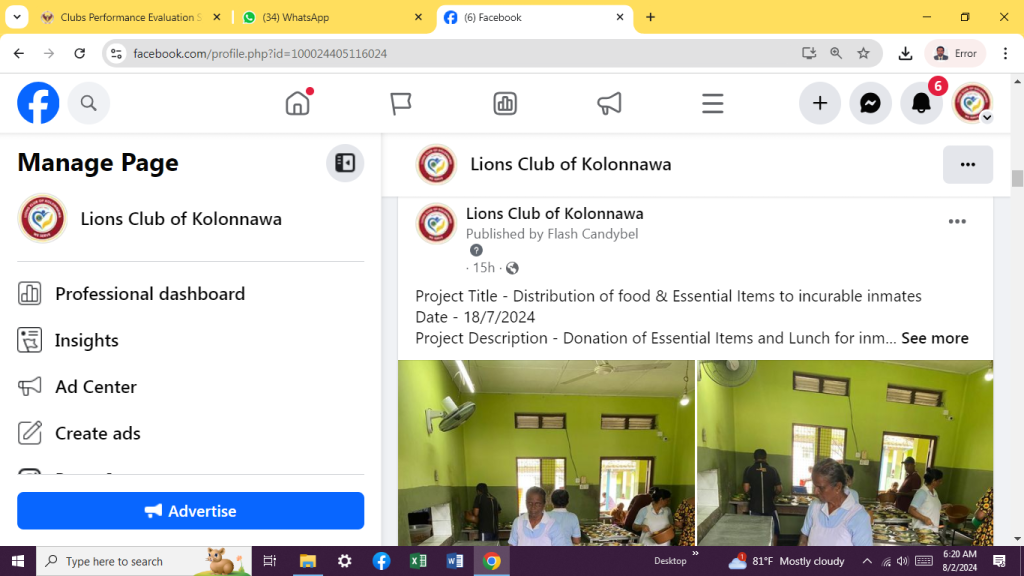Screen dimensions: 1024x576
Task: Click the Chrome profile Error button
Action: pos(955,54)
